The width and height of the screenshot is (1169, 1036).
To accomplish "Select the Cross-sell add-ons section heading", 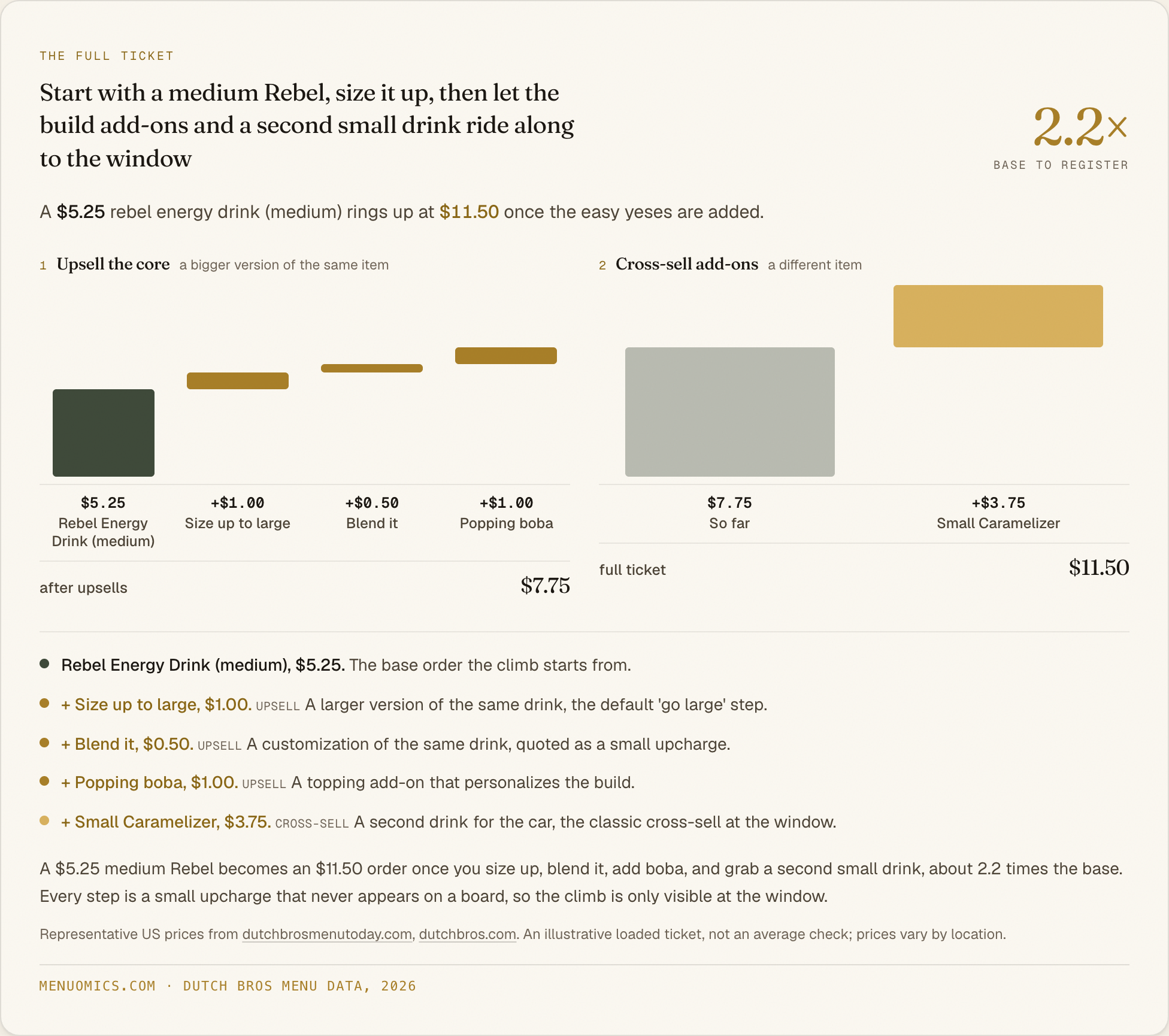I will point(687,264).
